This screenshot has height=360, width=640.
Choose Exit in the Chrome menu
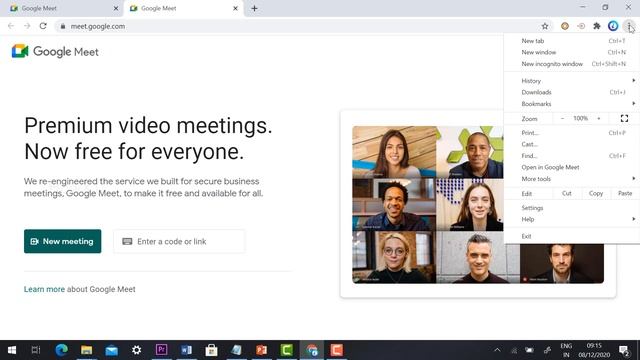tap(571, 236)
